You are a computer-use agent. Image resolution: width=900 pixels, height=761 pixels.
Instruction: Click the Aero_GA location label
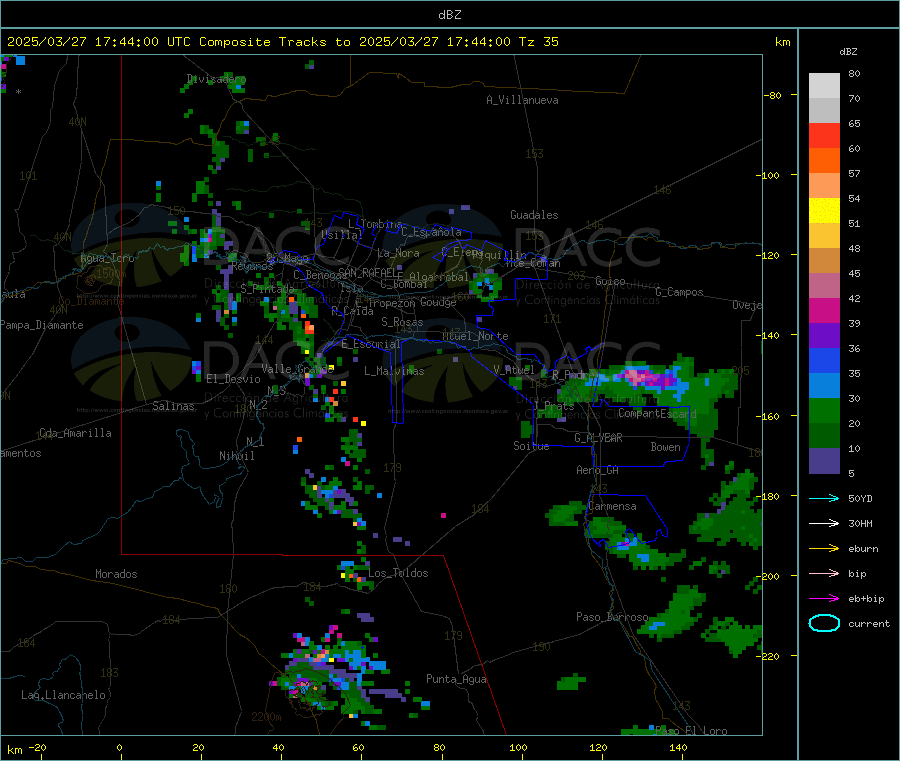click(x=598, y=470)
